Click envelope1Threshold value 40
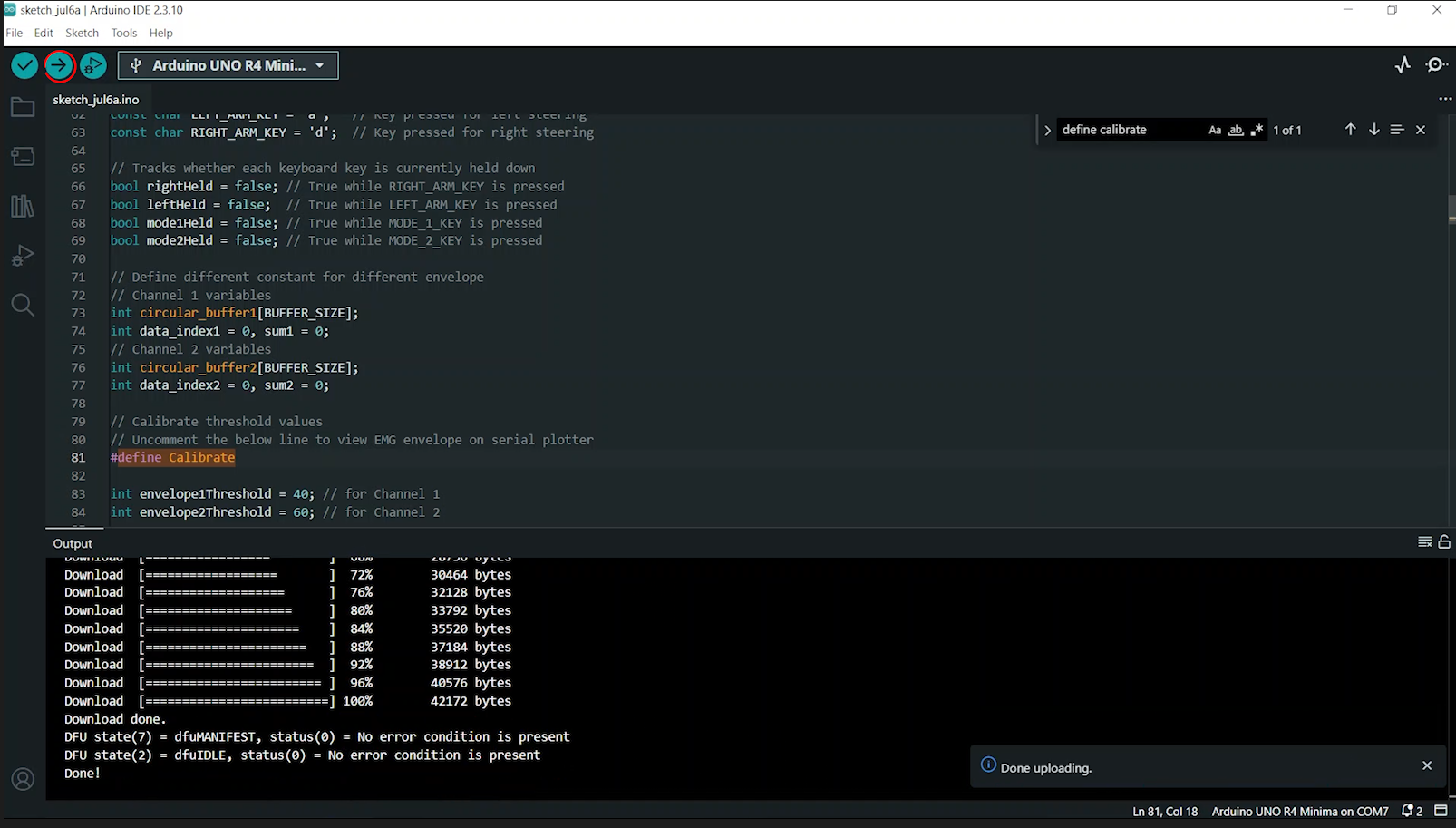Image resolution: width=1456 pixels, height=828 pixels. 300,493
